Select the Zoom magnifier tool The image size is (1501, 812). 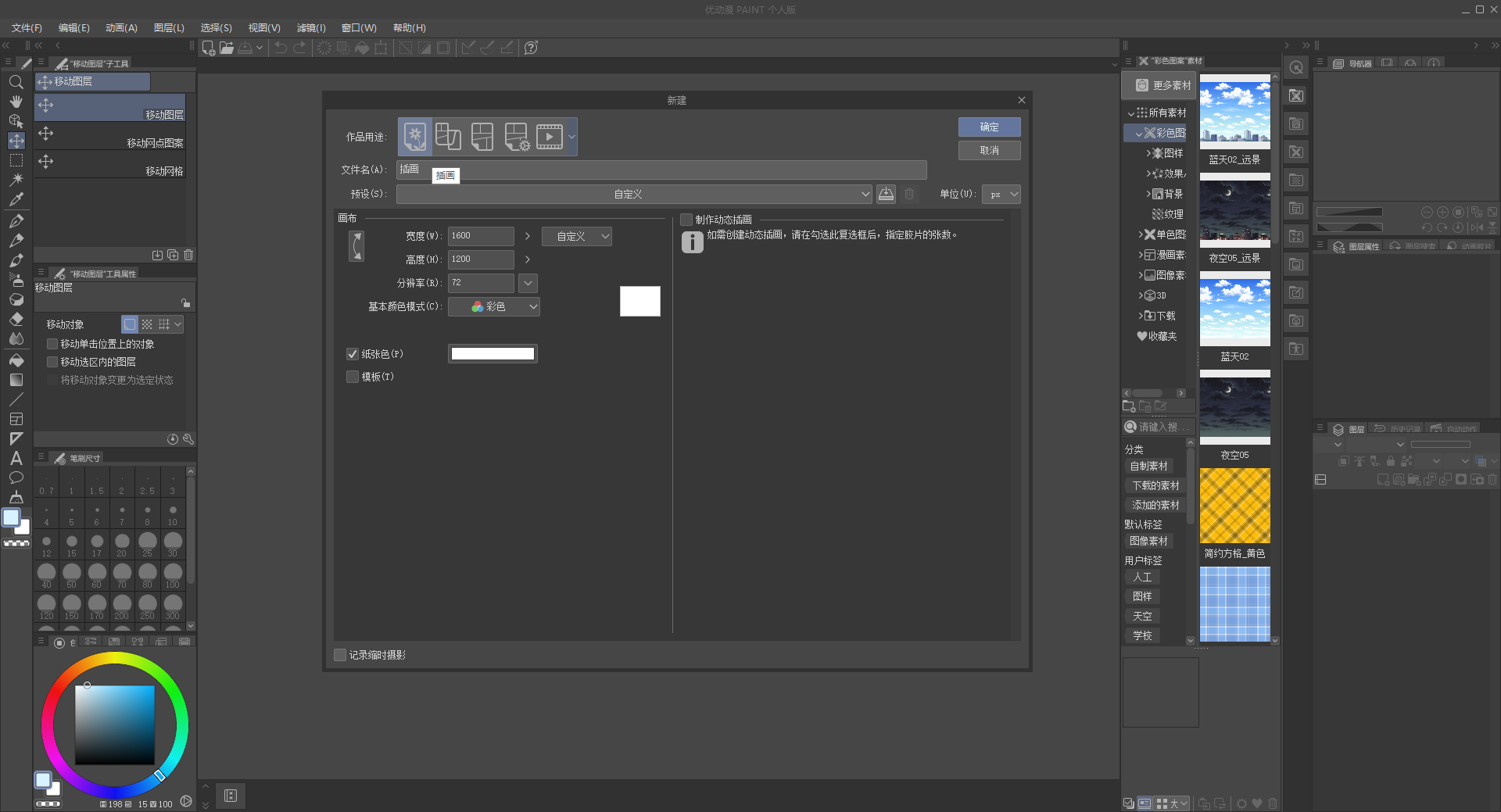coord(16,82)
